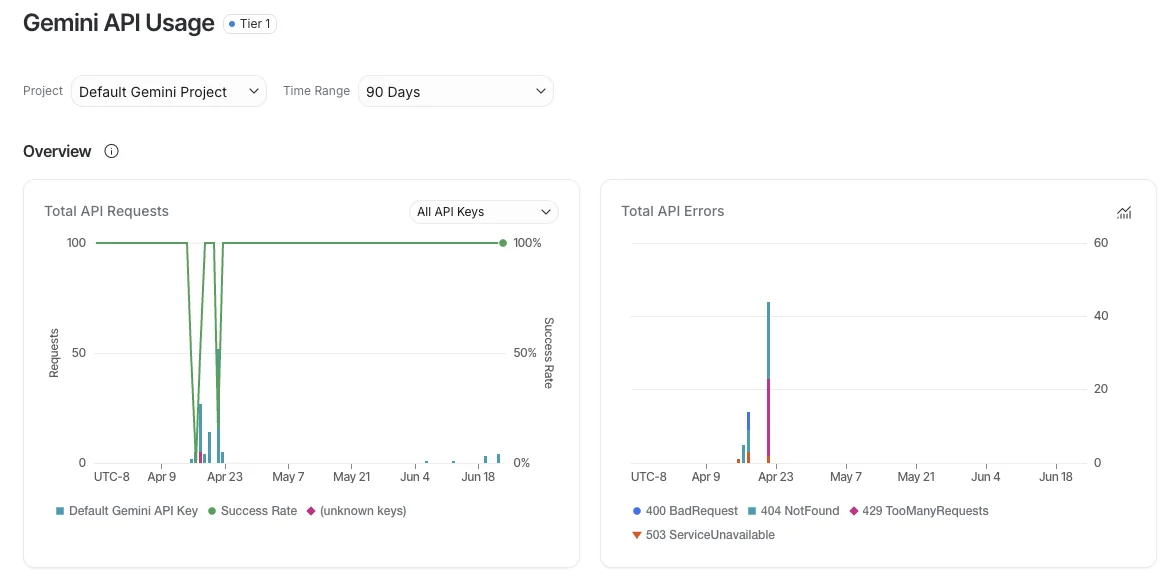Toggle 404 NotFound legend entry
Screen dimensions: 1174x588
(x=794, y=511)
